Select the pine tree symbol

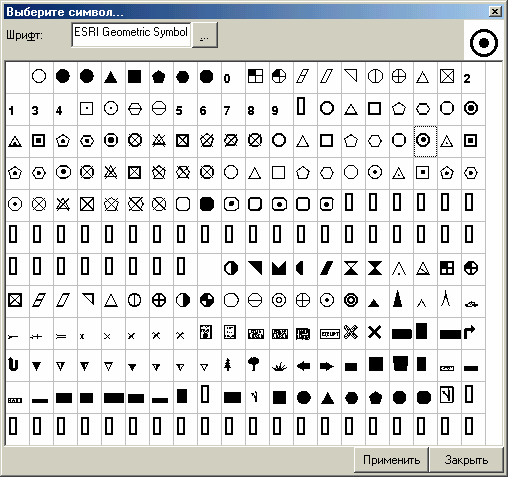[228, 365]
